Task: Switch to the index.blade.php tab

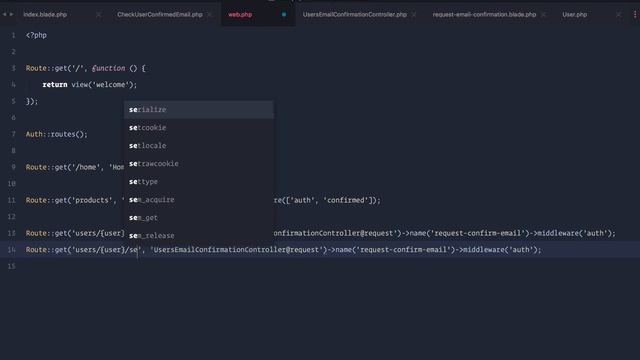Action: (x=45, y=15)
